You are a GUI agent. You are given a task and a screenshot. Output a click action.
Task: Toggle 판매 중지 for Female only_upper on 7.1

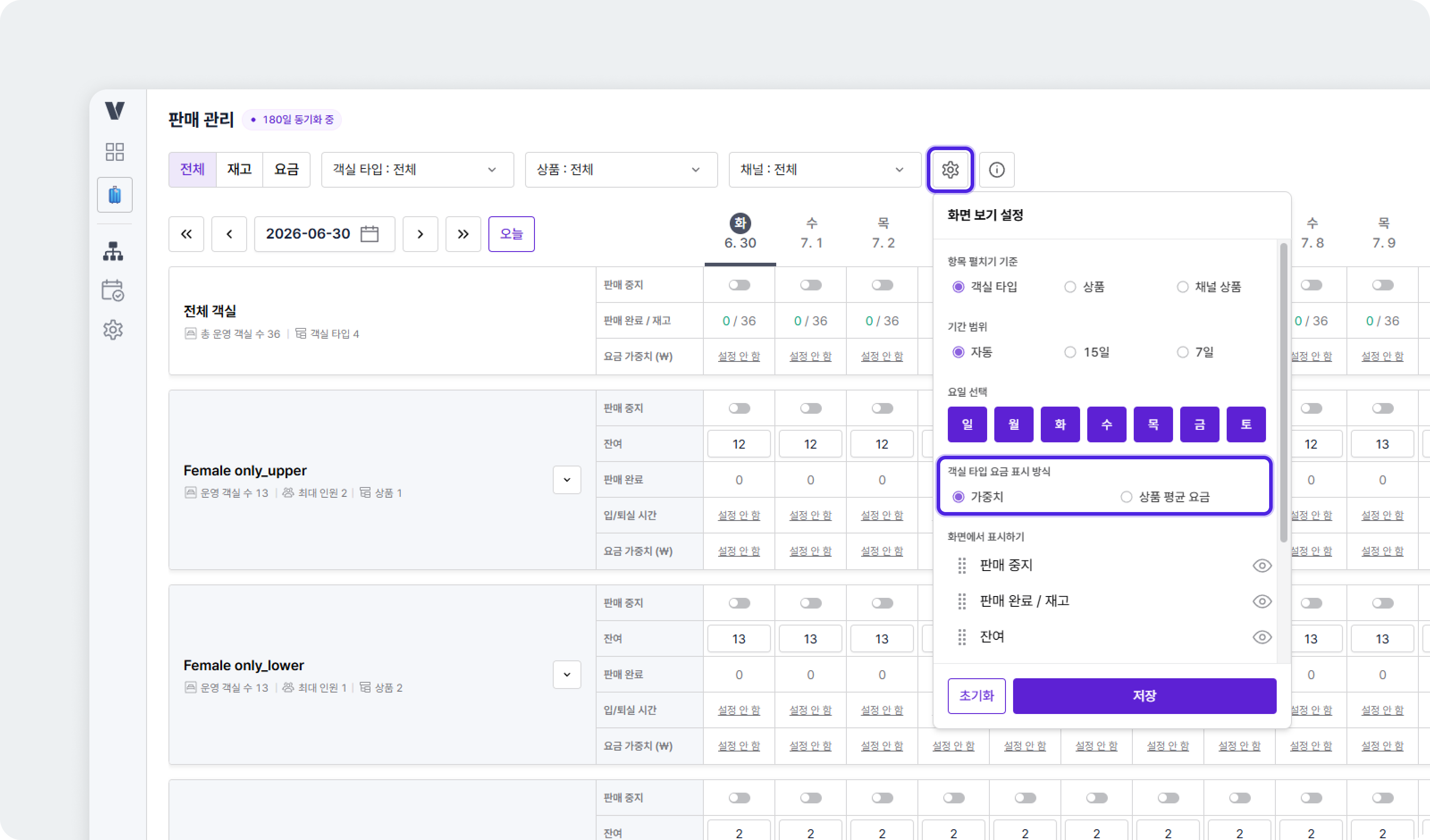(x=811, y=408)
